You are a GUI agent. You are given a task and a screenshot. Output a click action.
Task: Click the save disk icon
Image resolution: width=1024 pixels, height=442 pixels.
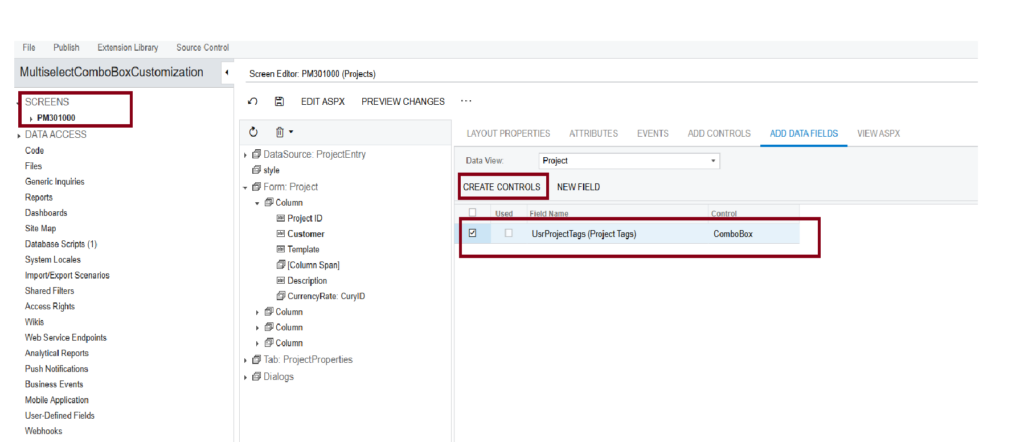coord(279,101)
